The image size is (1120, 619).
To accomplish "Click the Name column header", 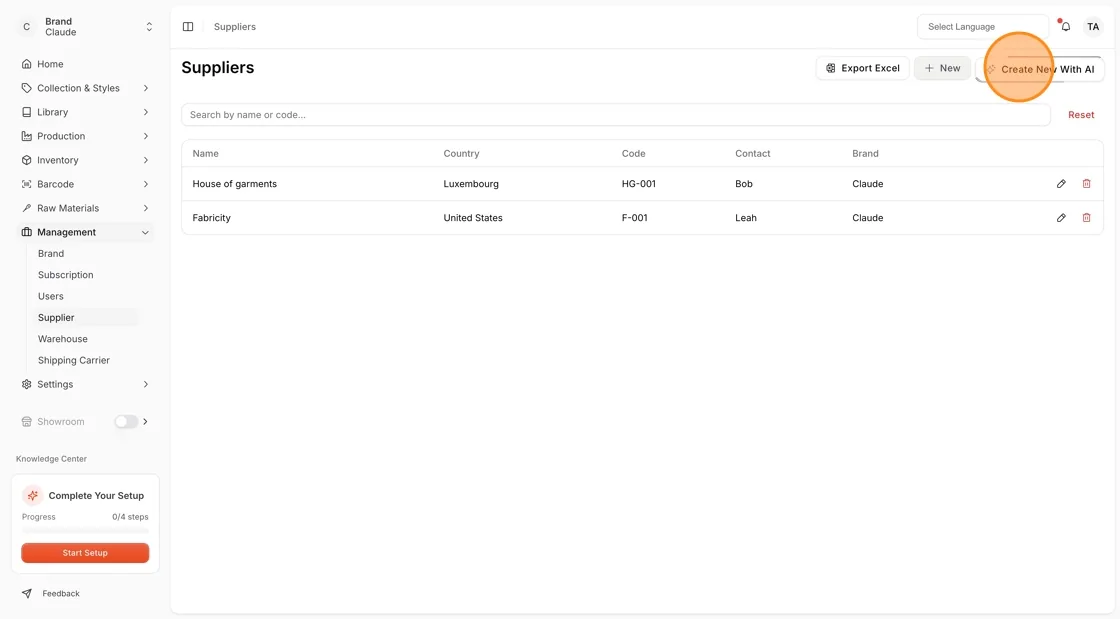I will [205, 154].
